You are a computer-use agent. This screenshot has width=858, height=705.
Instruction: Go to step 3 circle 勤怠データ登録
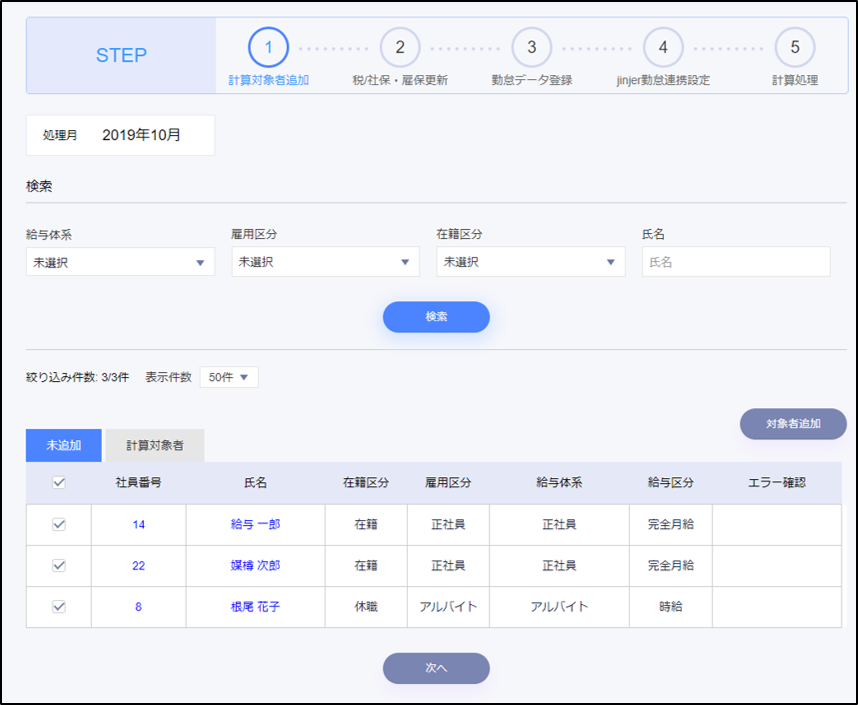pyautogui.click(x=532, y=47)
